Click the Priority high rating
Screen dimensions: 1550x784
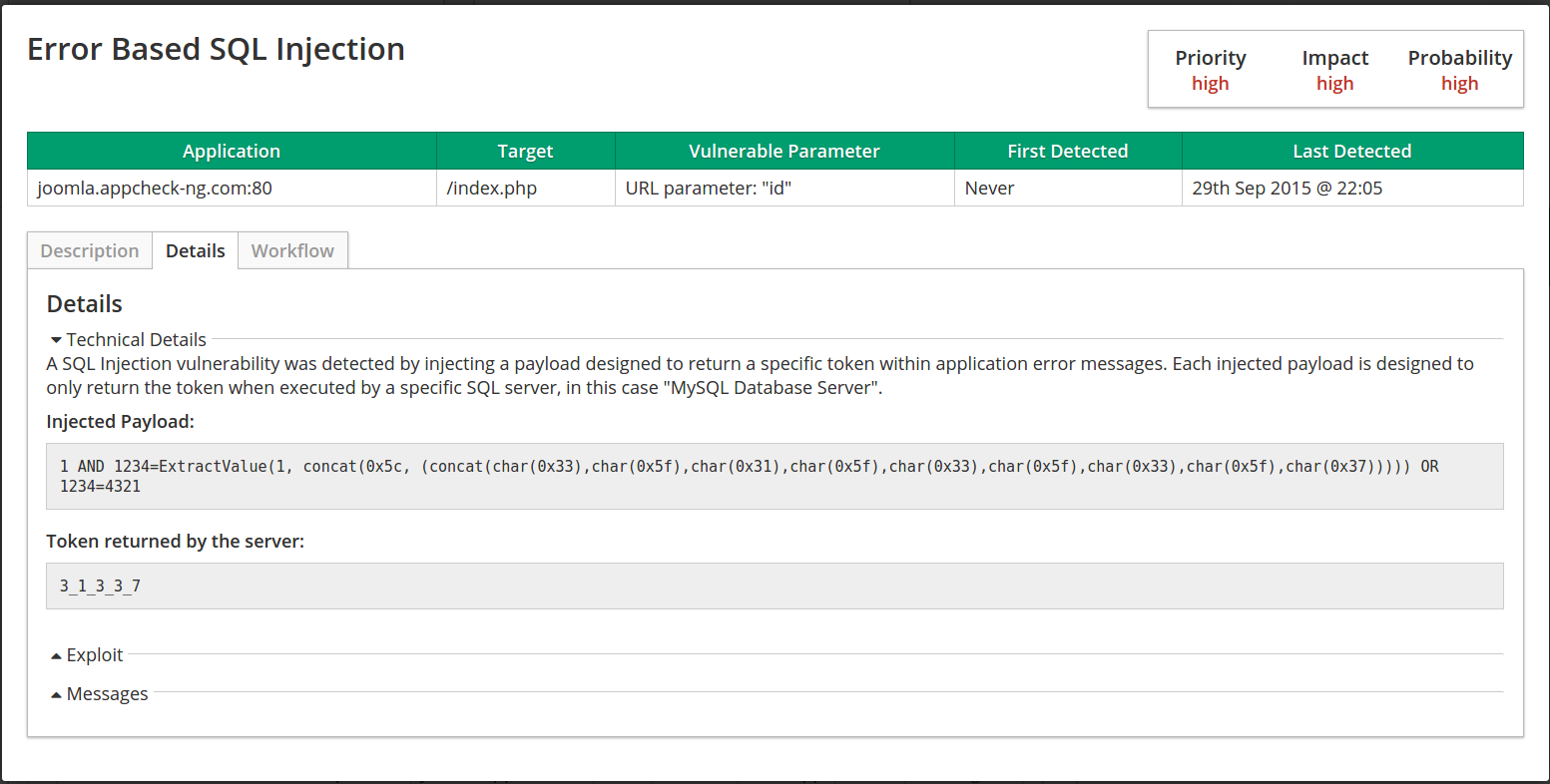(1210, 84)
